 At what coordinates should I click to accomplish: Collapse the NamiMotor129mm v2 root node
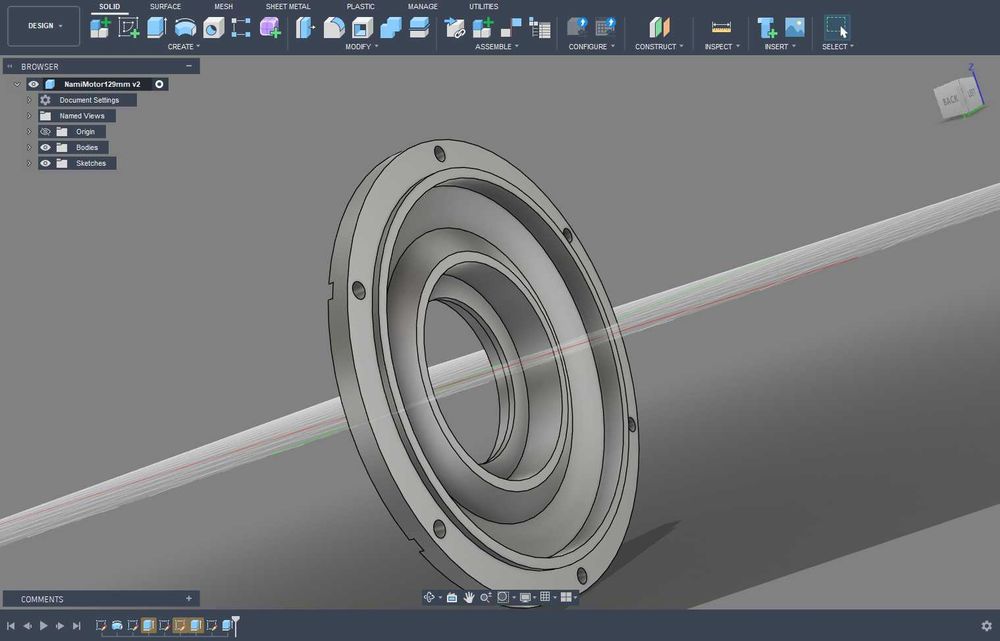[x=17, y=84]
